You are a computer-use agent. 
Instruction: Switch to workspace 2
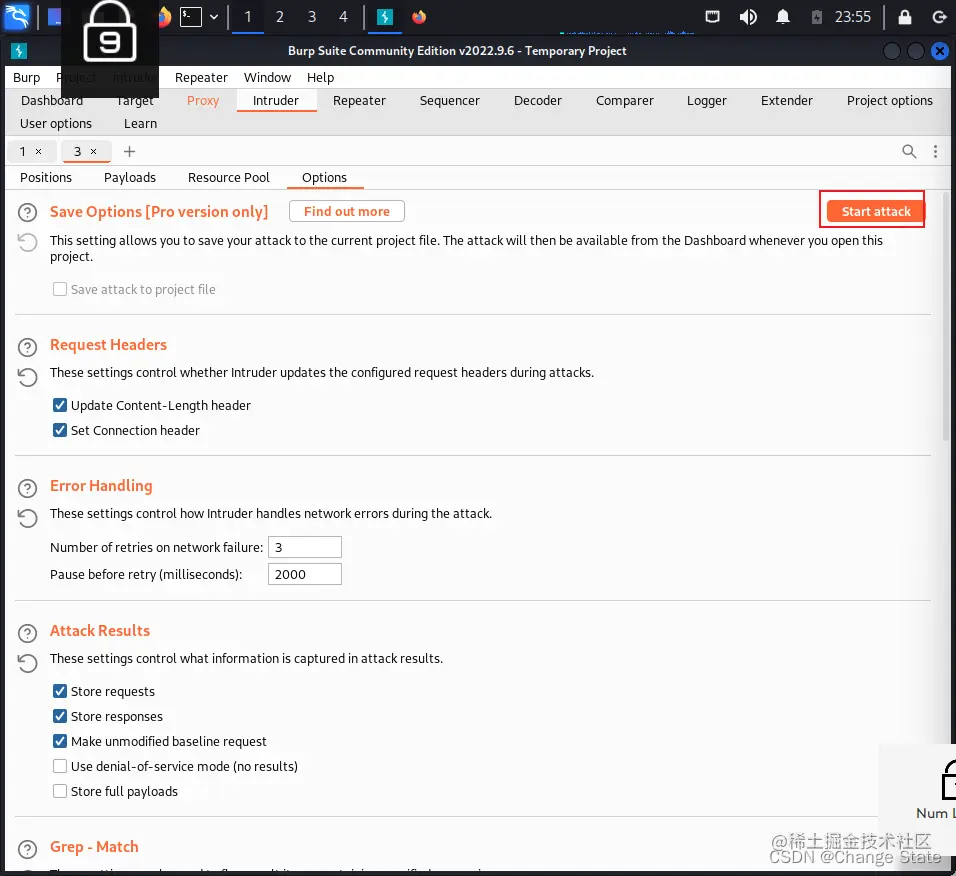click(279, 17)
